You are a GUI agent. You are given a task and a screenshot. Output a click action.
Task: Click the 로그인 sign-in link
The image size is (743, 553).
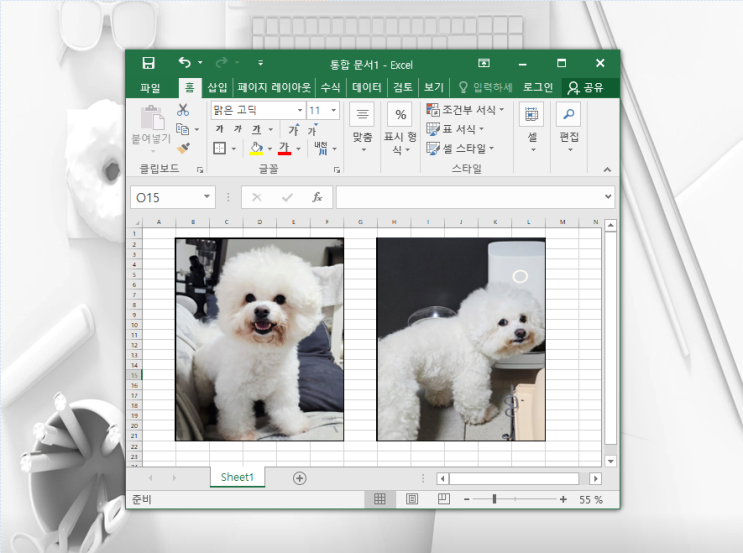point(538,88)
